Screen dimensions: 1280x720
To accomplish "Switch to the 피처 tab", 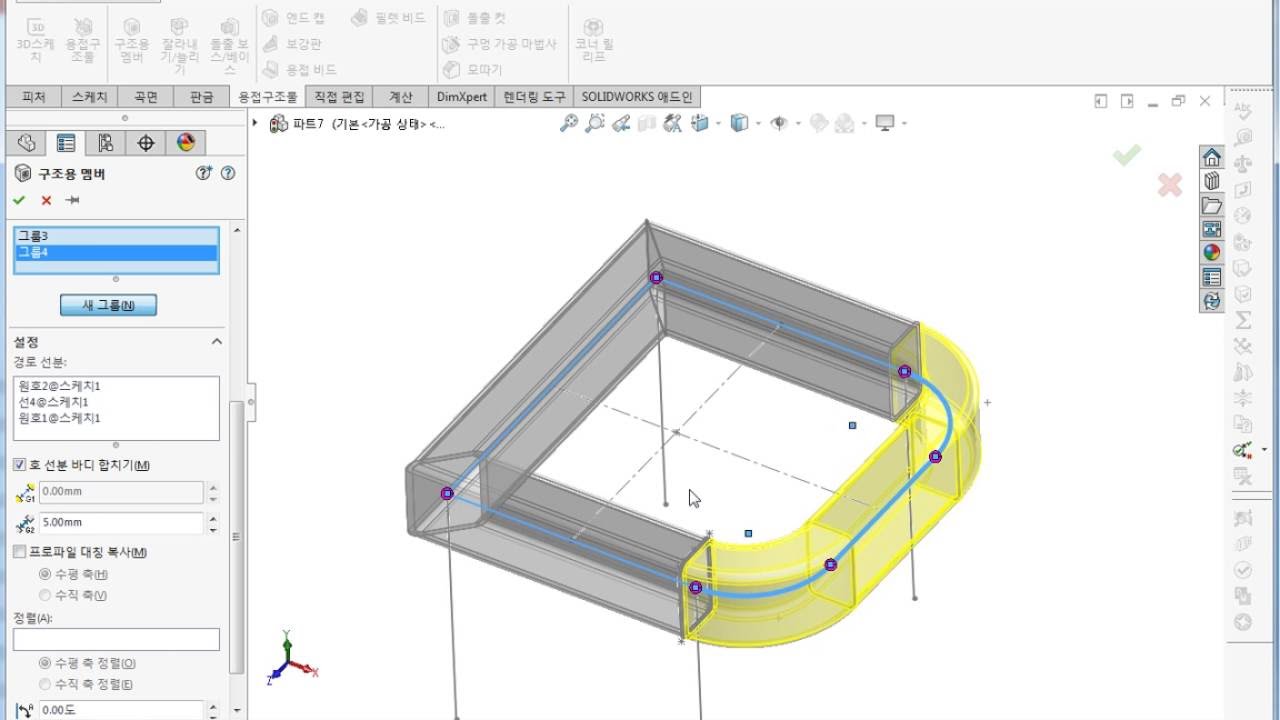I will click(x=34, y=97).
